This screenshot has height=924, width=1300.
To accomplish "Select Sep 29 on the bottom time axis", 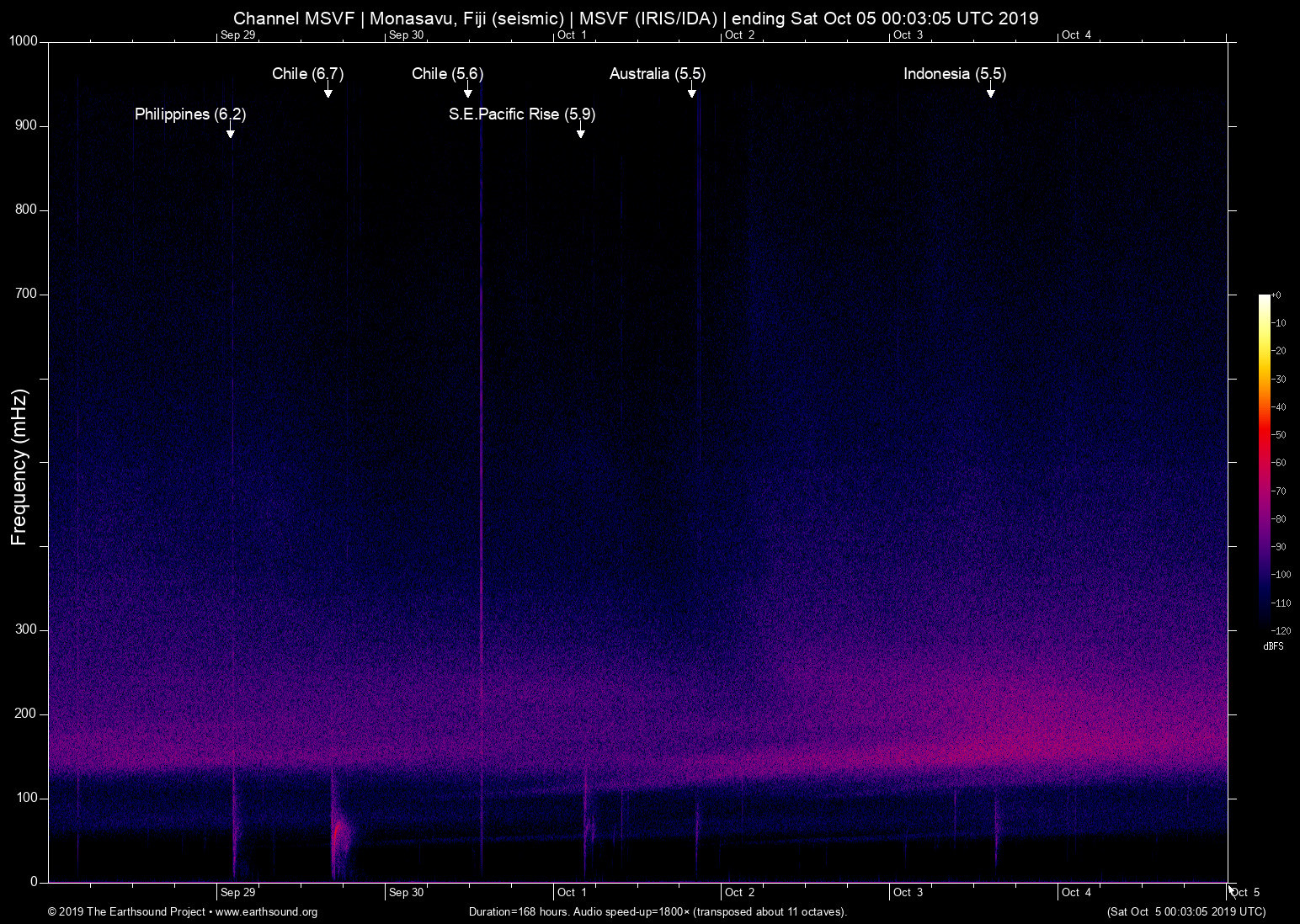I will click(x=237, y=893).
